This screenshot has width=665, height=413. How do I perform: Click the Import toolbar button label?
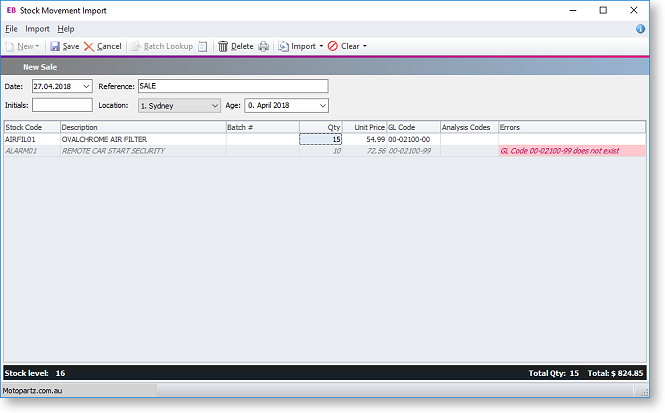303,46
